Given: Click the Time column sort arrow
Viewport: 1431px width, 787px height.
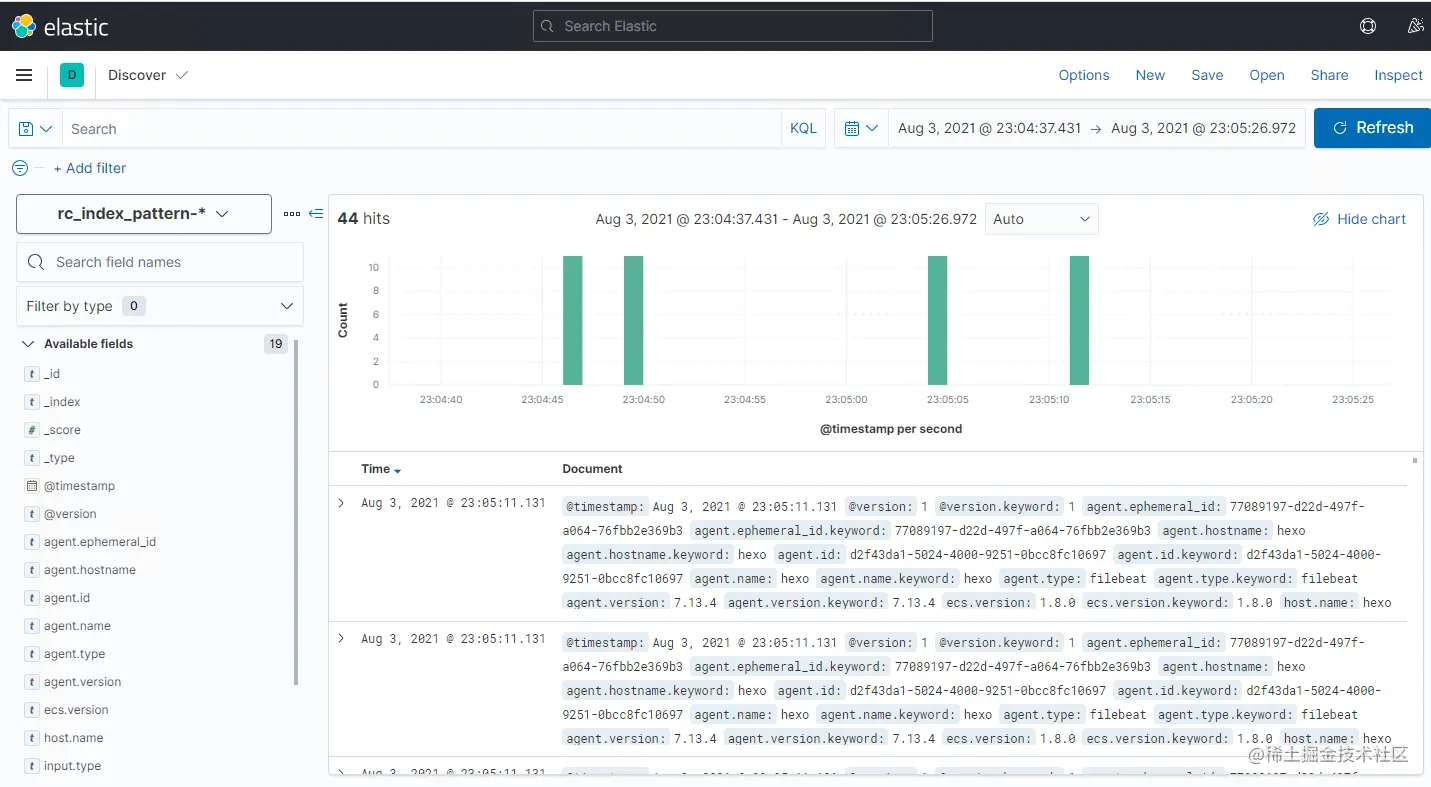Looking at the screenshot, I should 397,470.
